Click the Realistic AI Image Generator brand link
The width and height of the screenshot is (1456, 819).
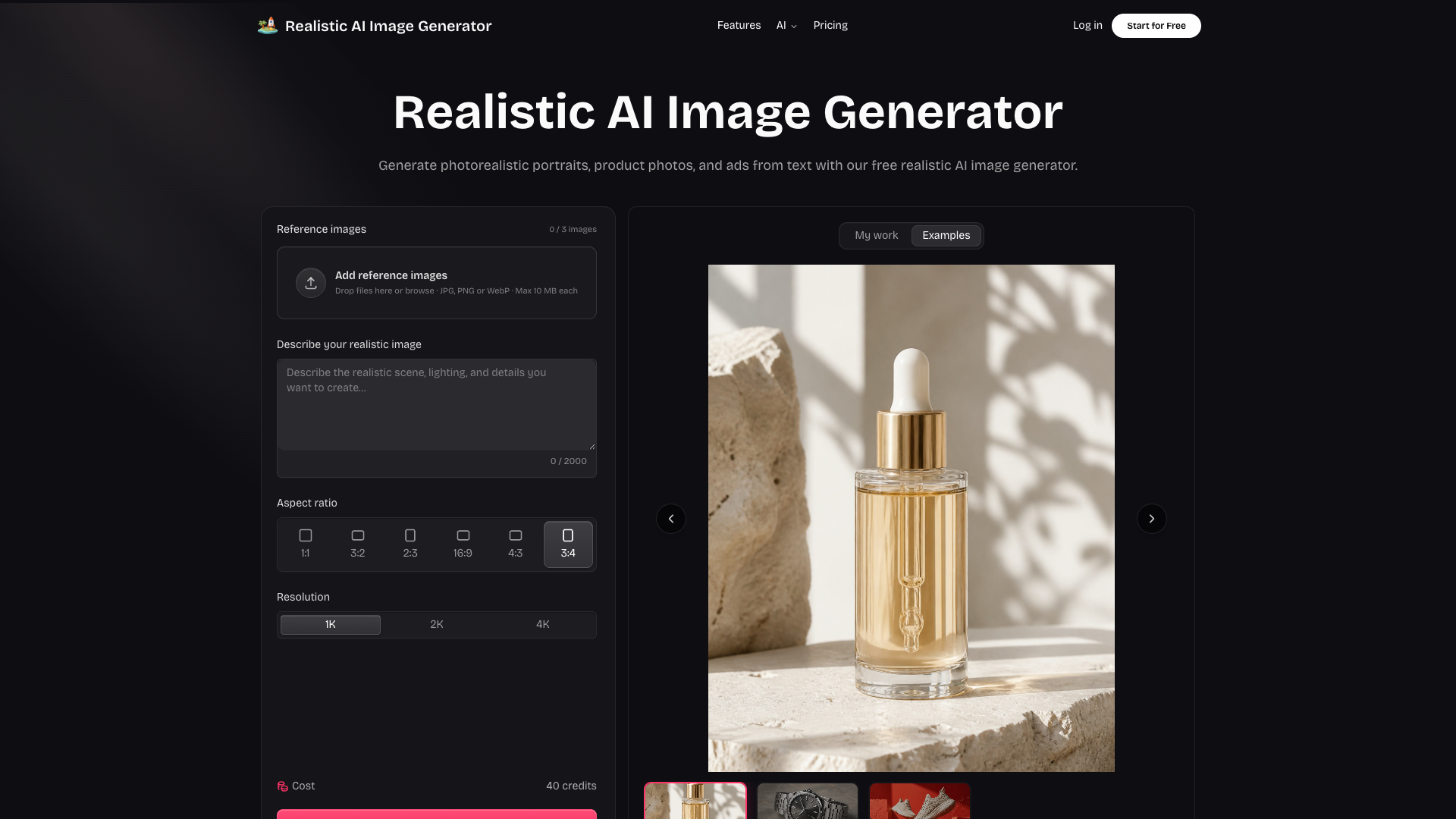coord(375,26)
